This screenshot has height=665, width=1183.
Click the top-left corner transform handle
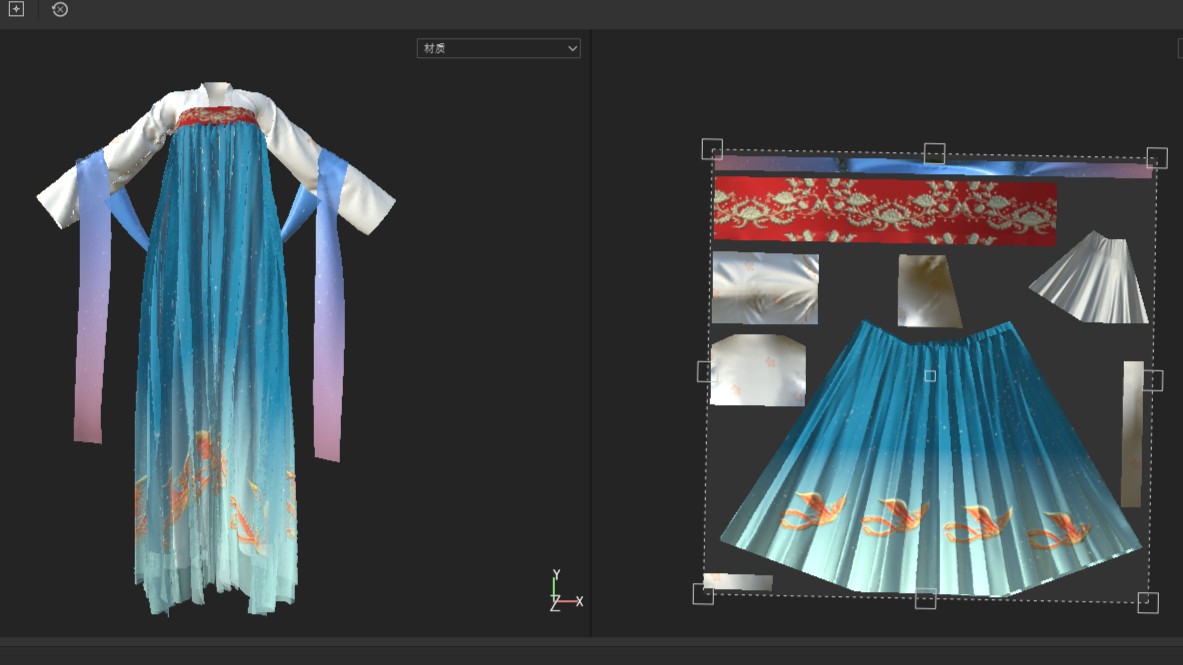coord(712,149)
